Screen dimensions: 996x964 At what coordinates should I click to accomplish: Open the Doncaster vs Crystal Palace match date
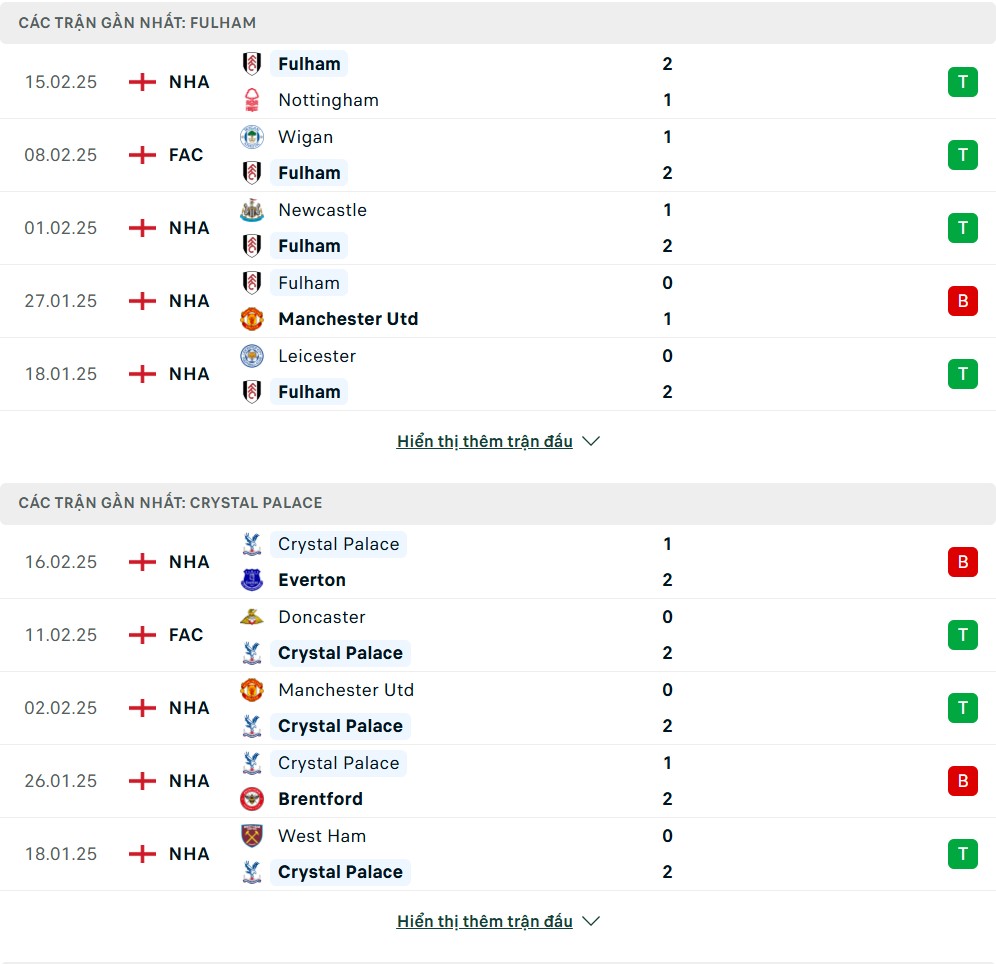(61, 635)
